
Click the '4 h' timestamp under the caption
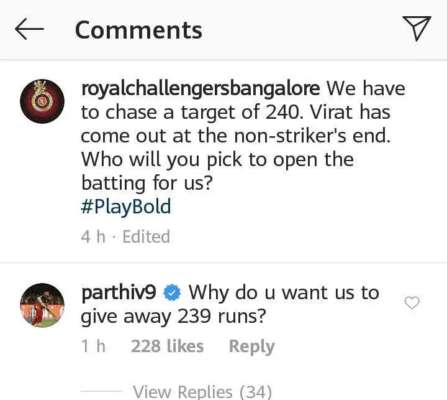[93, 237]
